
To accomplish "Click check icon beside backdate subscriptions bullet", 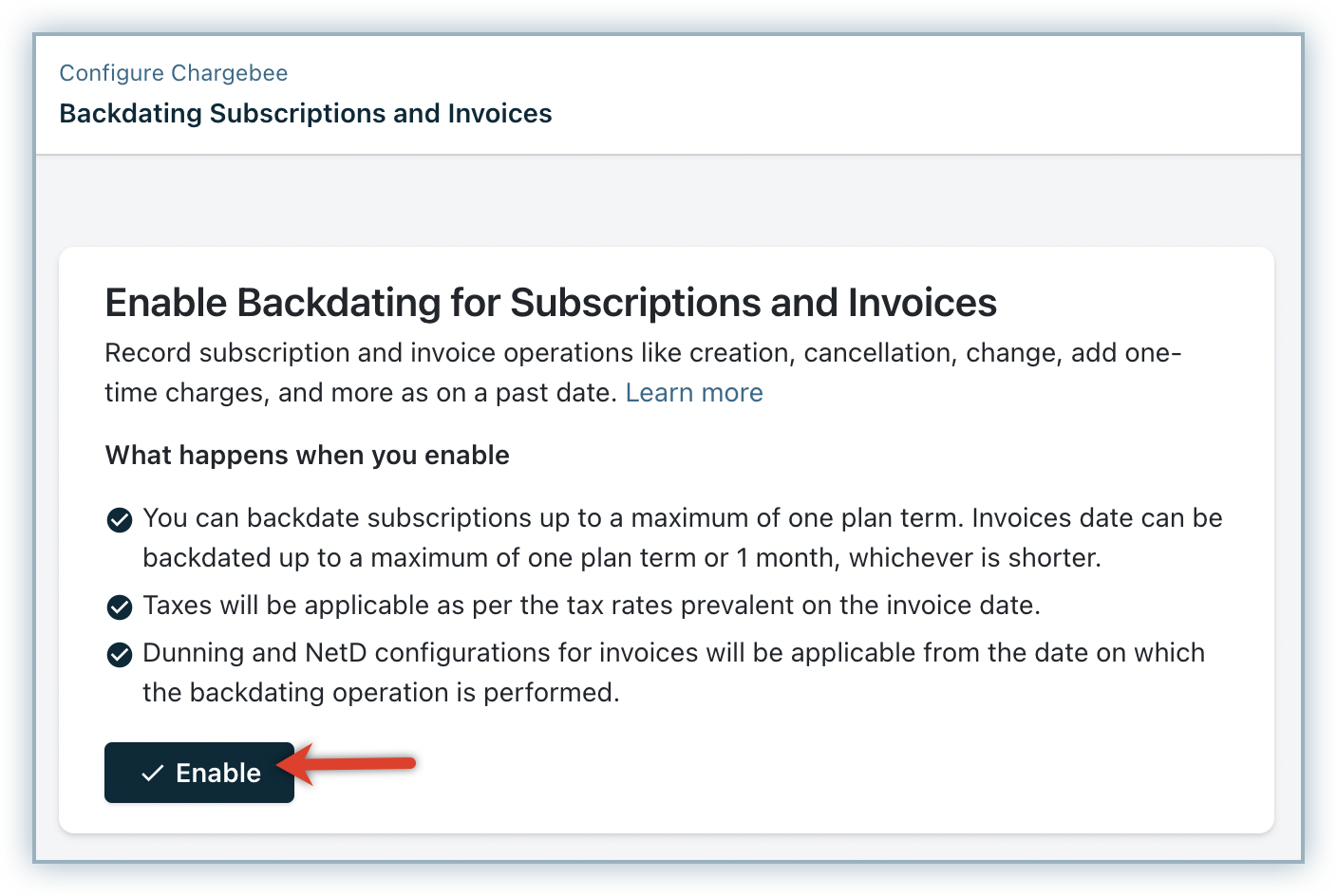I will click(x=120, y=520).
